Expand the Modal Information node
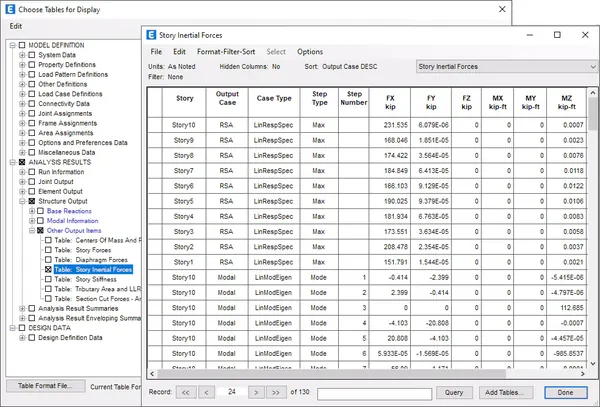600x407 pixels. pyautogui.click(x=32, y=221)
